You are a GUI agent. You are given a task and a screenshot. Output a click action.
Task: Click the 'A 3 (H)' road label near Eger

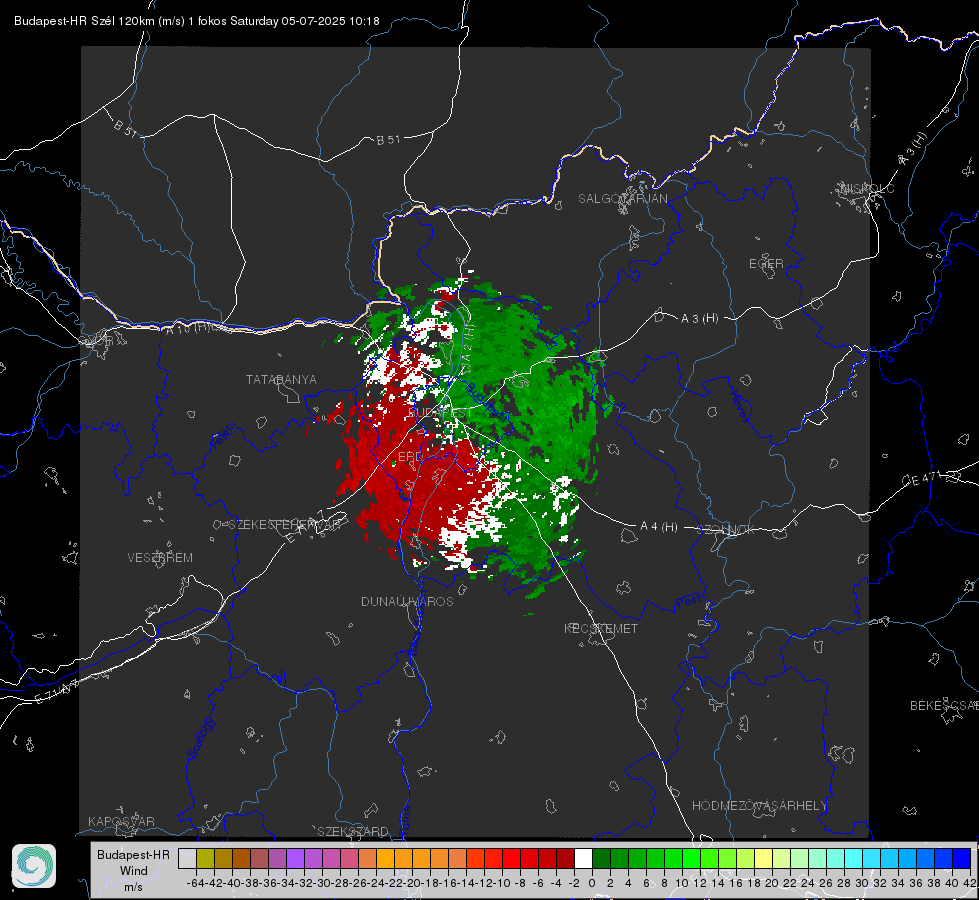coord(699,319)
